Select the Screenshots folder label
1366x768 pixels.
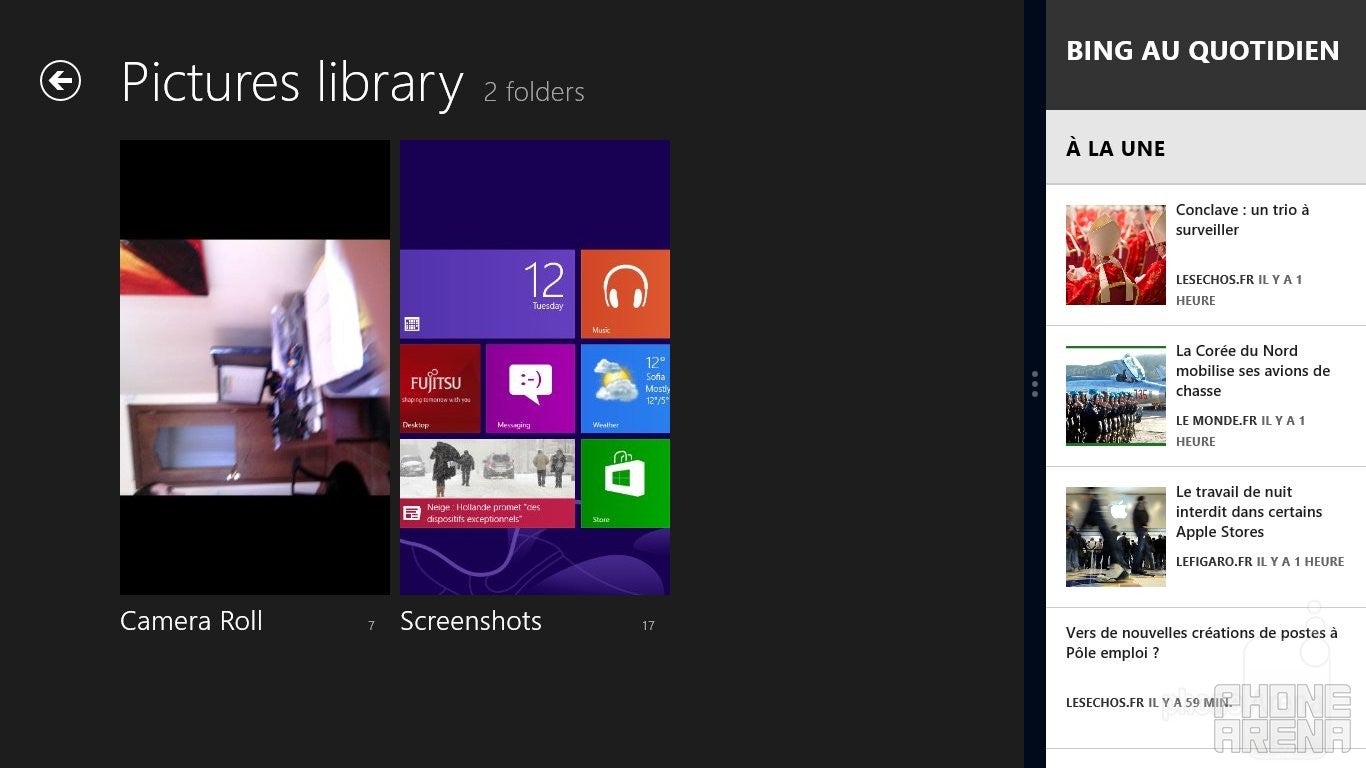471,621
